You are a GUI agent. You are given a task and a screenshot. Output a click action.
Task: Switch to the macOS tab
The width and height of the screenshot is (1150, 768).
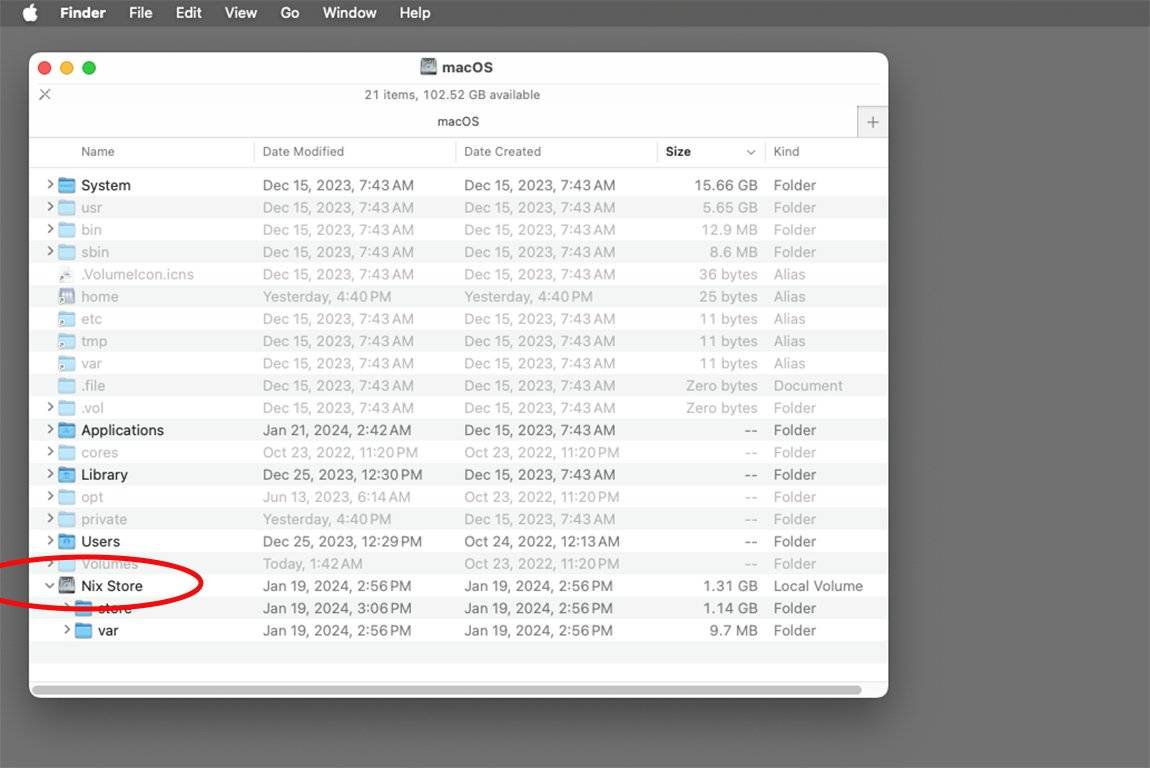tap(458, 121)
